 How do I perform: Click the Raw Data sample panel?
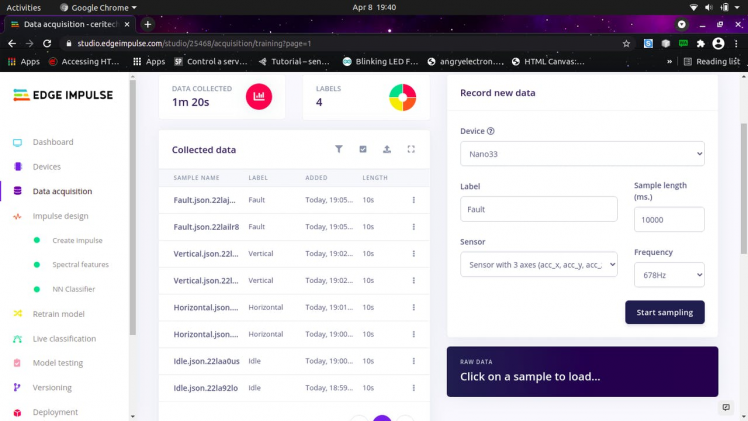pyautogui.click(x=582, y=371)
